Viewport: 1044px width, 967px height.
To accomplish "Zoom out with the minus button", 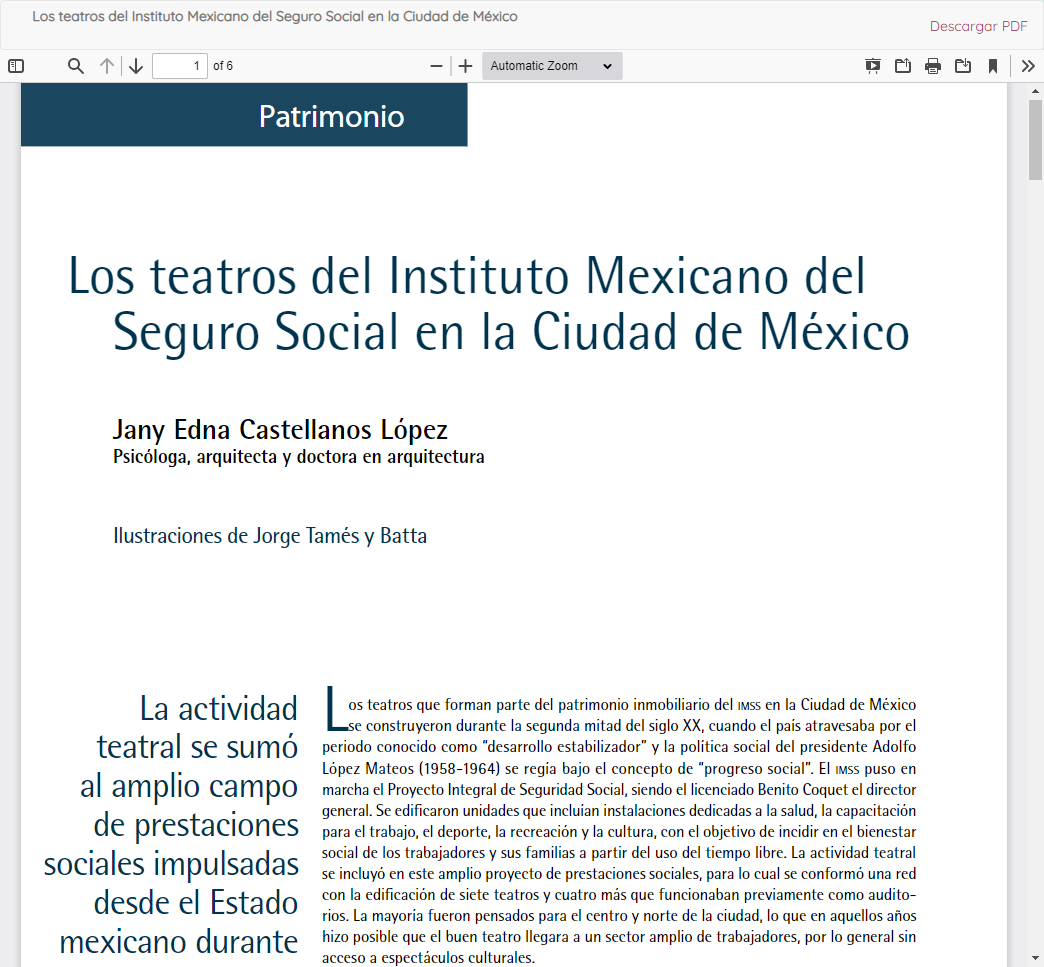I will (436, 66).
